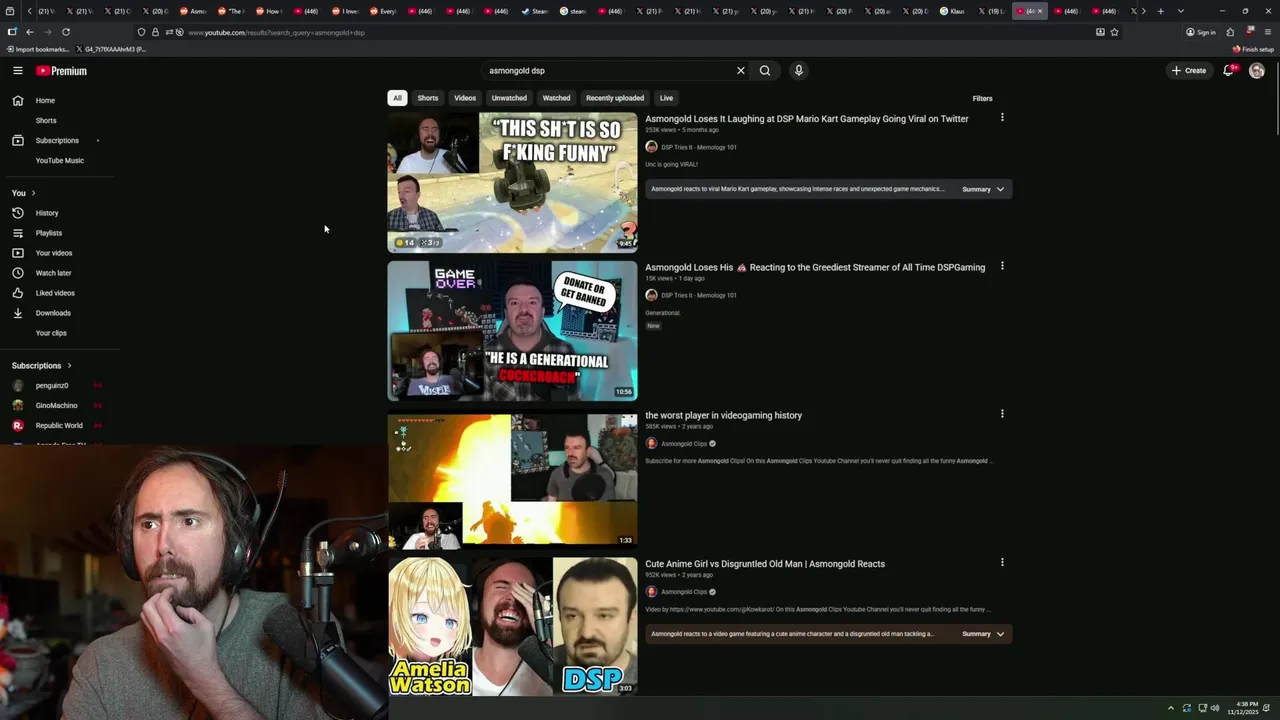
Task: Go to YouTube Premium home logo
Action: pyautogui.click(x=62, y=71)
